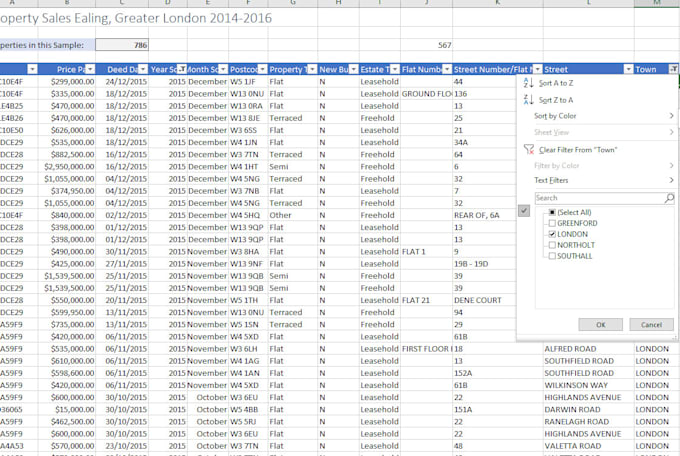
Task: Expand the Sort by Color submenu
Action: (598, 116)
